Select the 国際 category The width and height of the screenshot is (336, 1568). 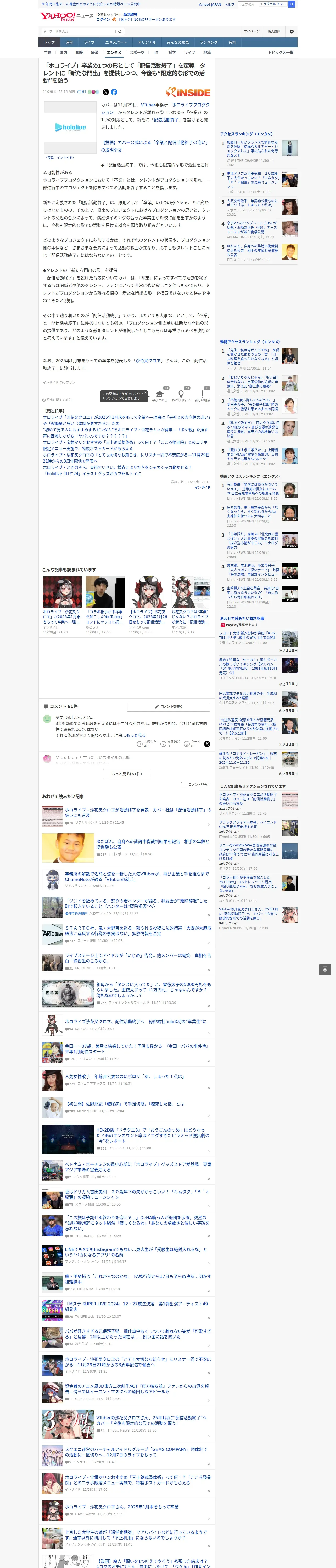tap(79, 52)
